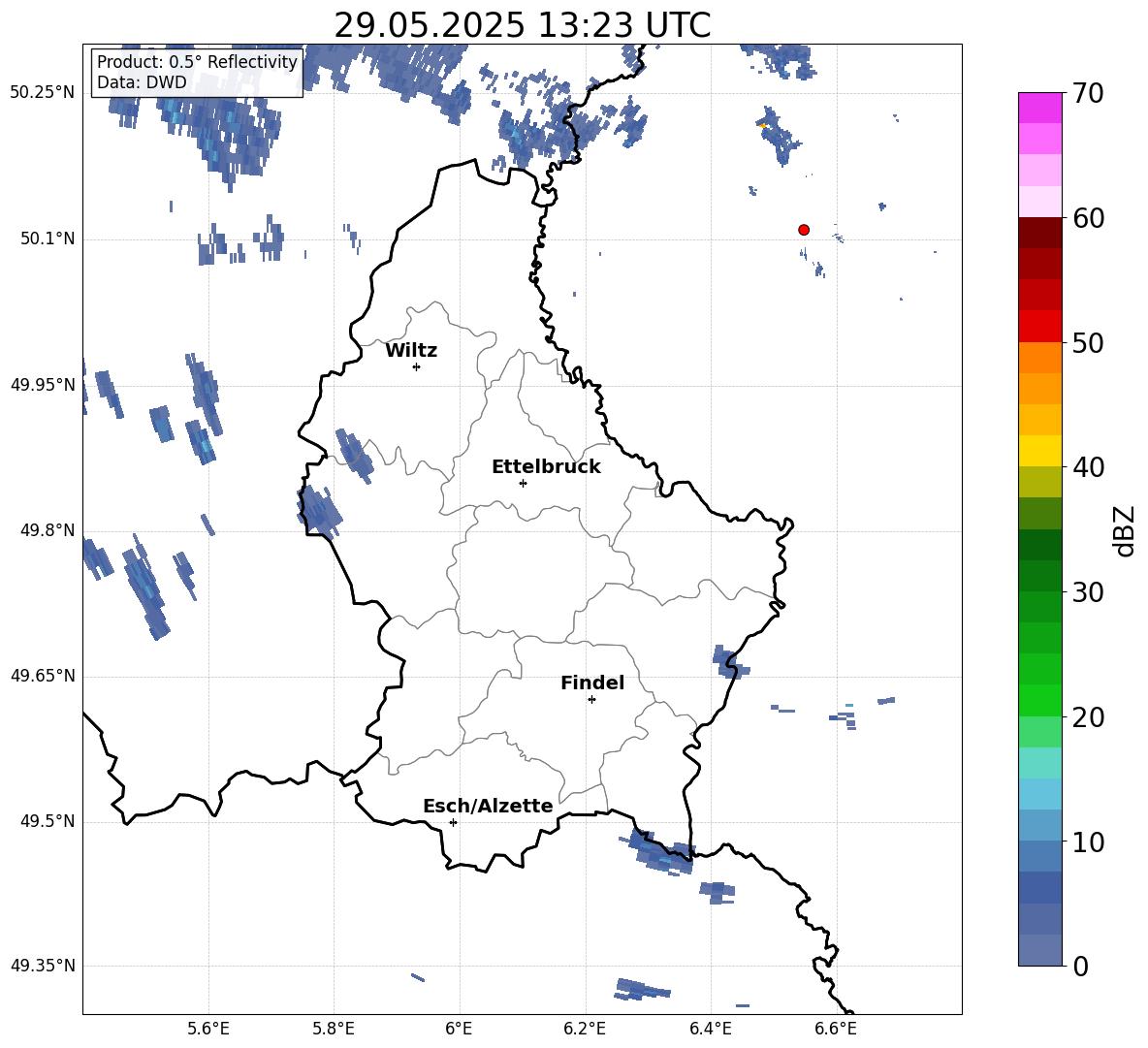
Task: Click the 6.6°E longitude label
Action: point(836,1029)
